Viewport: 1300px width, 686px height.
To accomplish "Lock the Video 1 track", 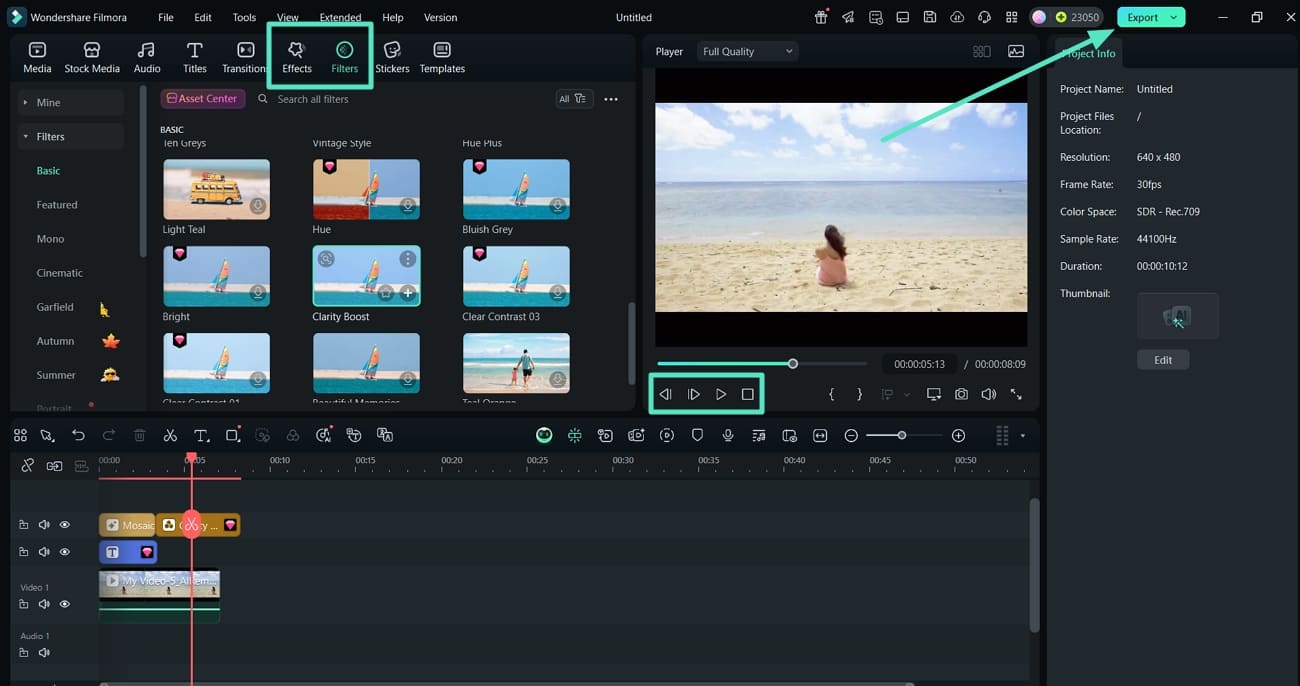I will (24, 604).
